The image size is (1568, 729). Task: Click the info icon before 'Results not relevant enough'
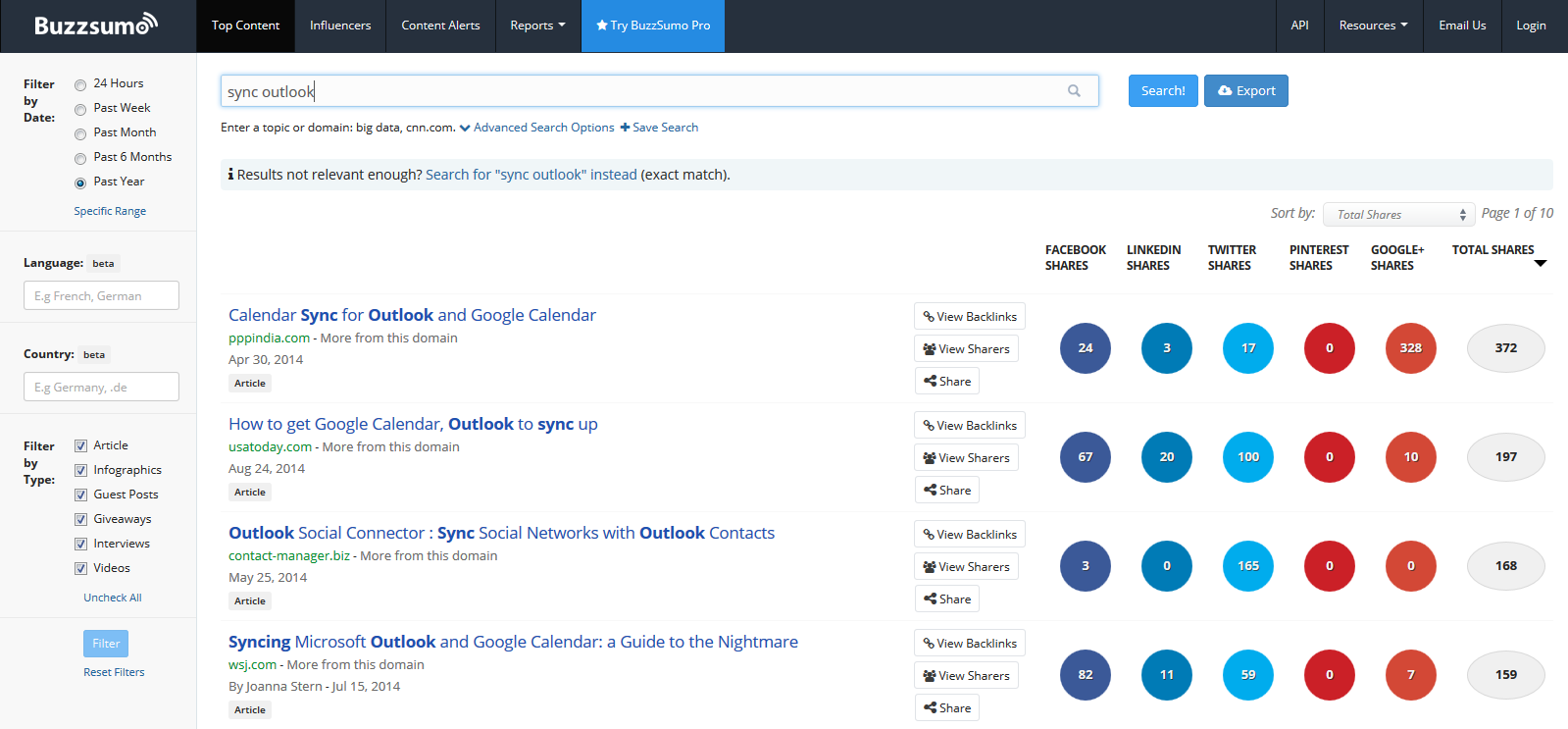click(x=230, y=175)
